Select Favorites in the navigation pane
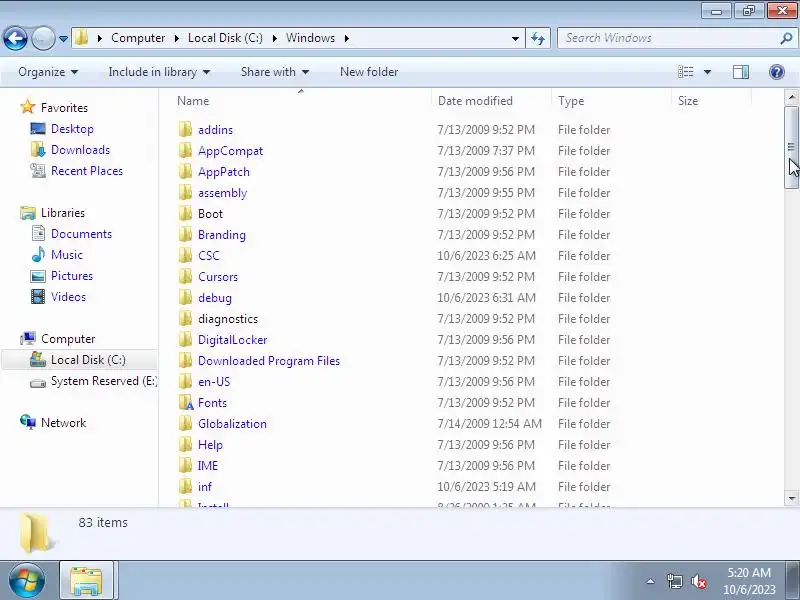 [64, 108]
